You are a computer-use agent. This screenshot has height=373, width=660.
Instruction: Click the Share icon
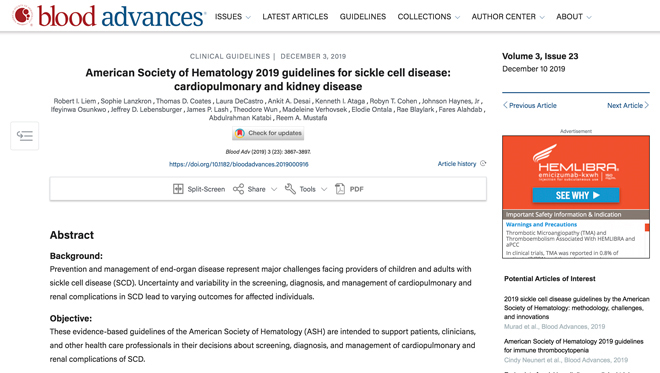click(x=238, y=189)
